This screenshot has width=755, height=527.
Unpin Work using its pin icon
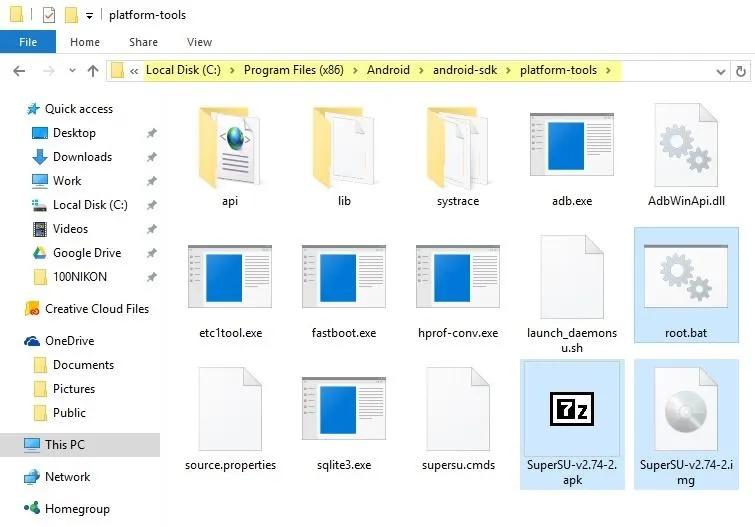pos(152,181)
